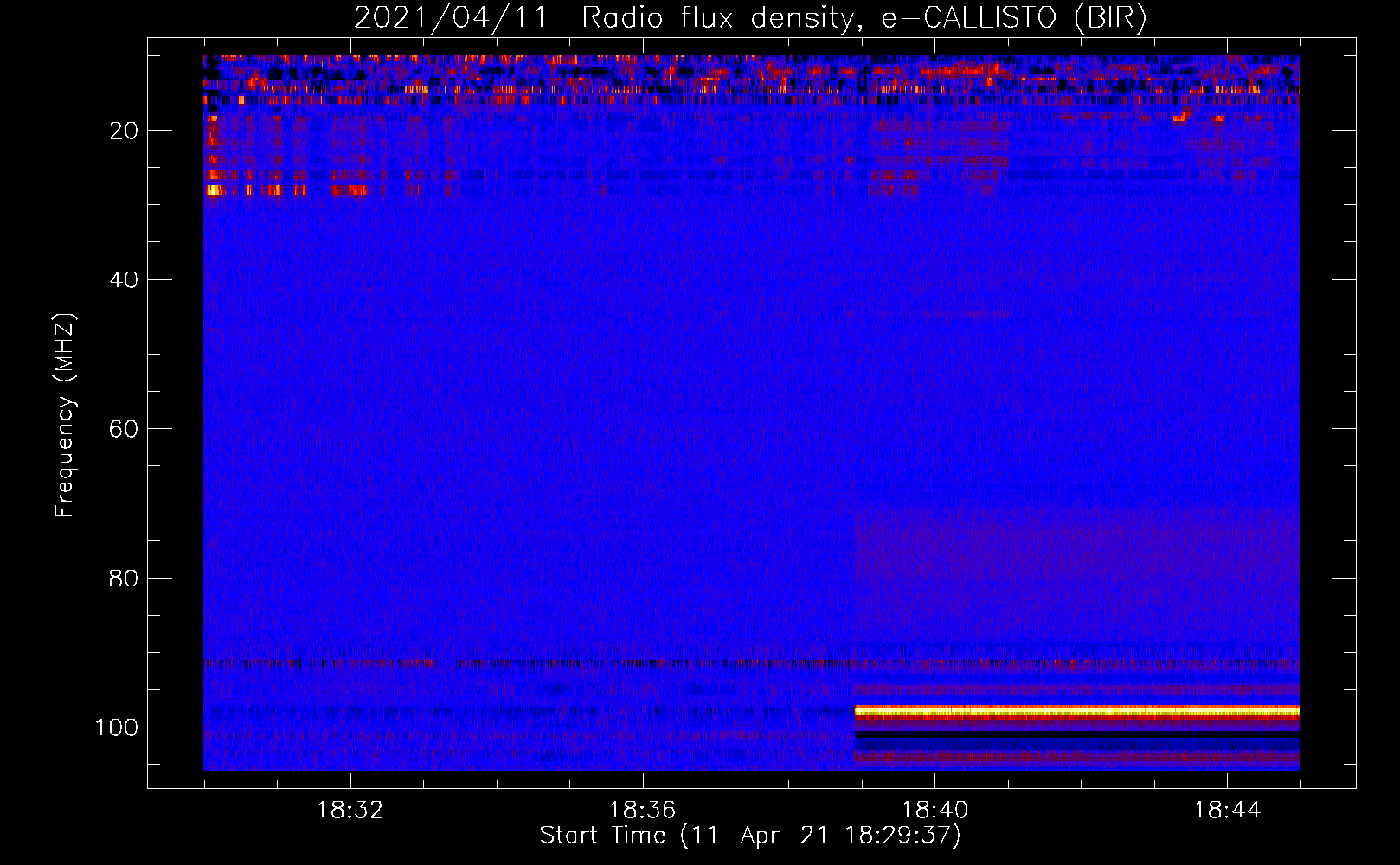Click the 80 frequency tick label
The width and height of the screenshot is (1400, 865).
pos(124,578)
